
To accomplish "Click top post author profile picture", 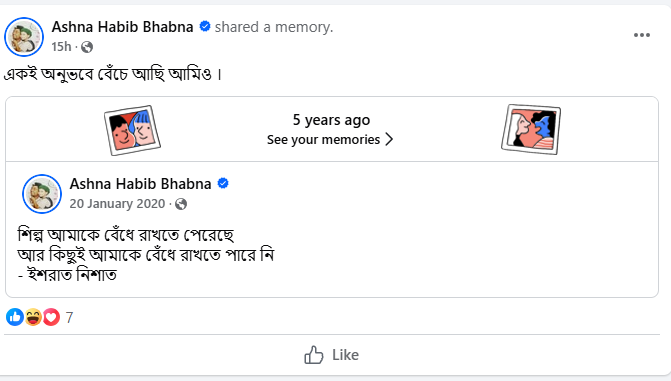I will click(x=24, y=37).
